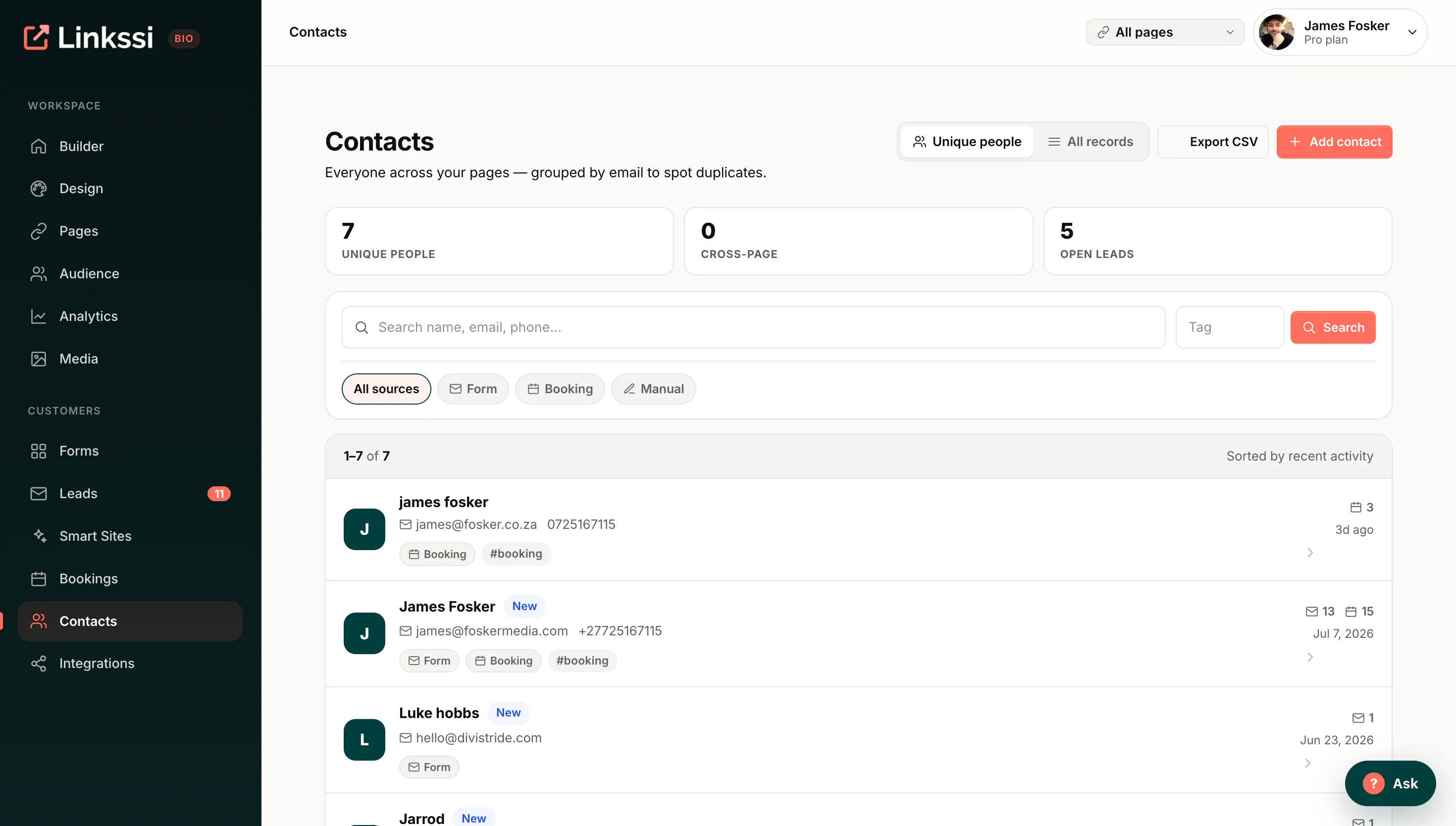
Task: Click the Linkssi logo icon
Action: coord(36,38)
